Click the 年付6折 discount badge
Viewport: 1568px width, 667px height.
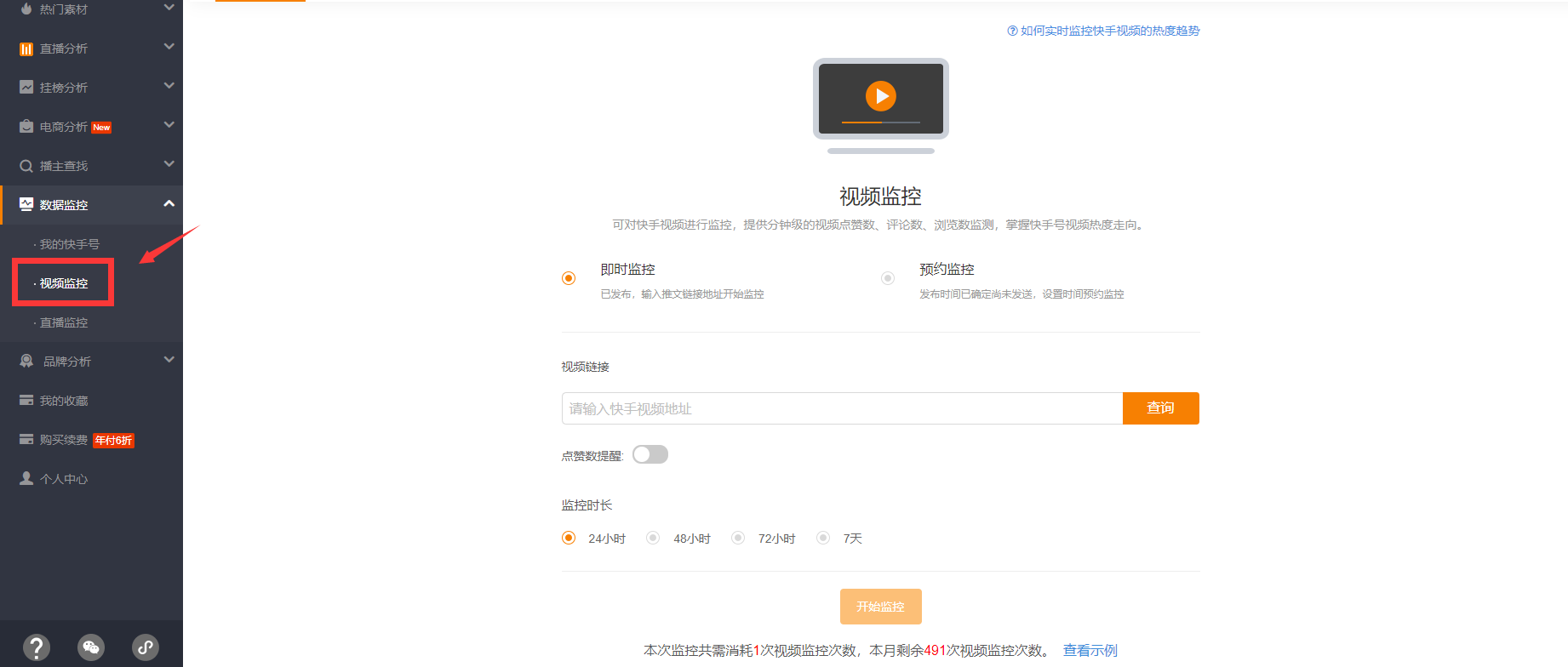pos(113,441)
